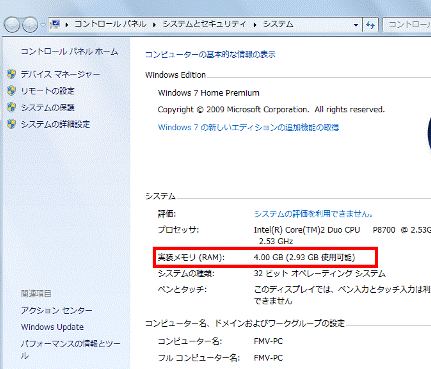
Task: Click the computer icon in the address bar
Action: (55, 24)
